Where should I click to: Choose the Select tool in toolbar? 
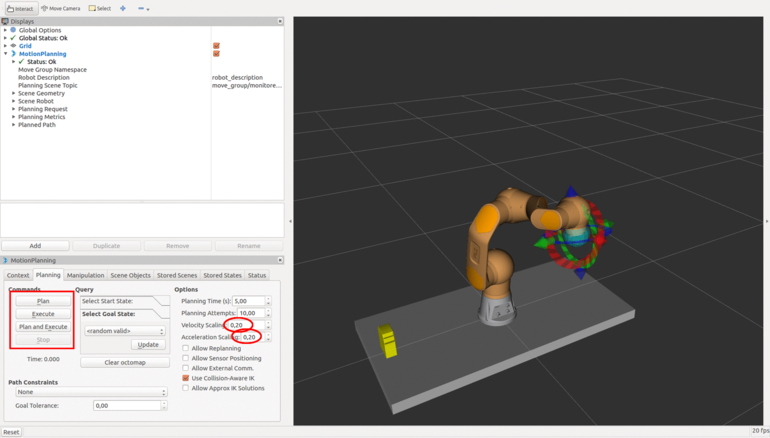tap(100, 8)
